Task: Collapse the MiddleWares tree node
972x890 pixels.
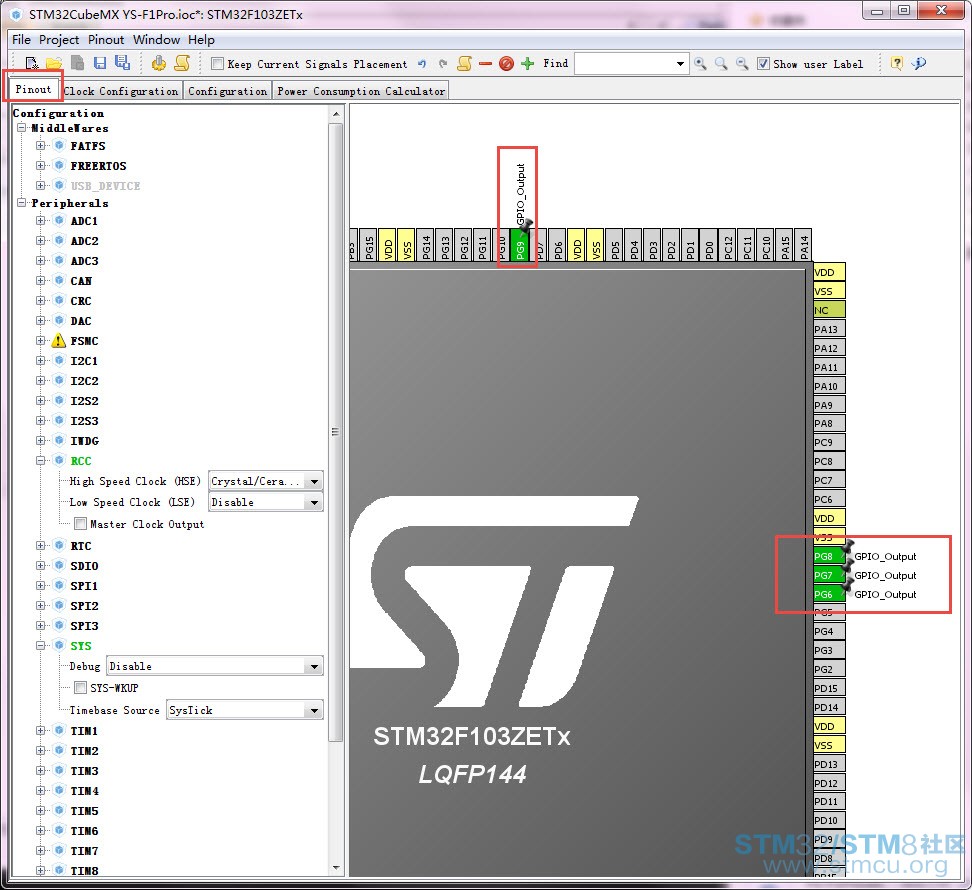Action: [22, 128]
